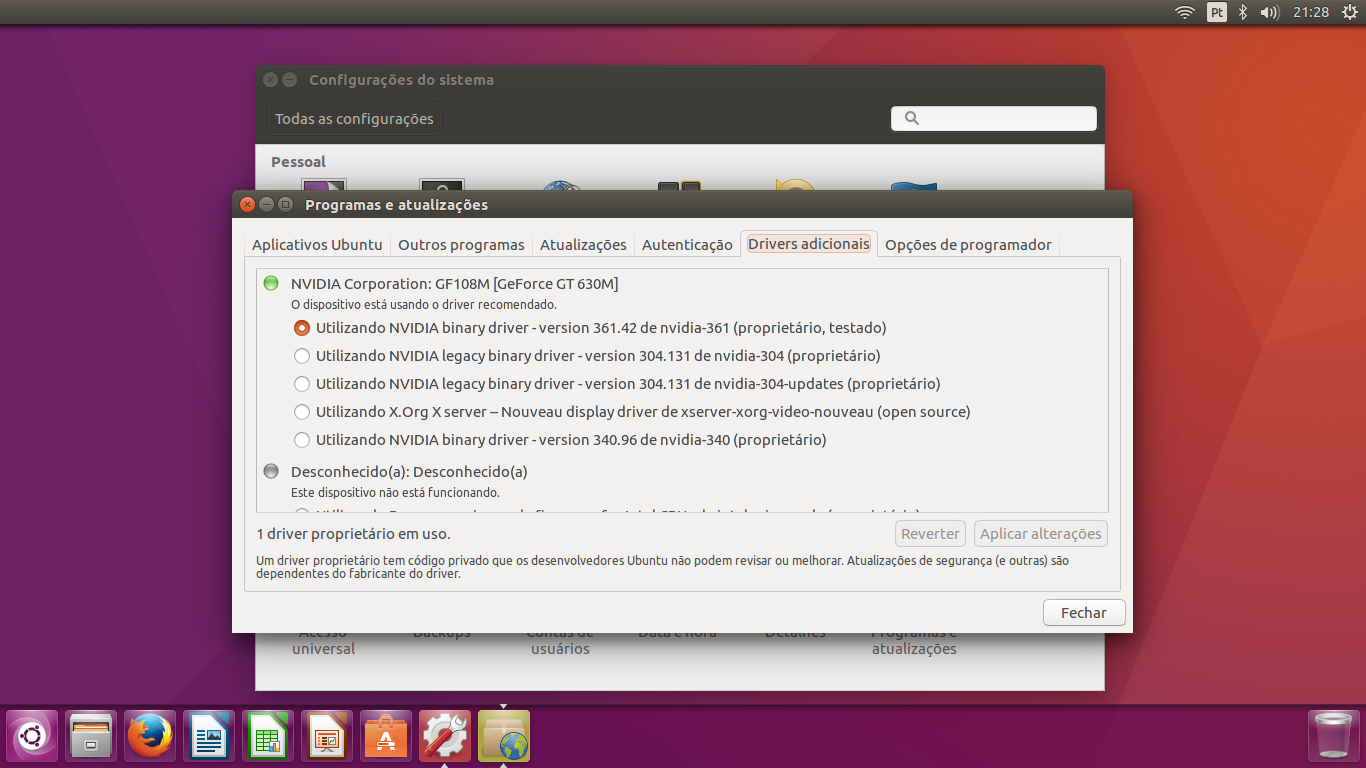The width and height of the screenshot is (1366, 768).
Task: Open the sound volume indicator
Action: pyautogui.click(x=1270, y=12)
